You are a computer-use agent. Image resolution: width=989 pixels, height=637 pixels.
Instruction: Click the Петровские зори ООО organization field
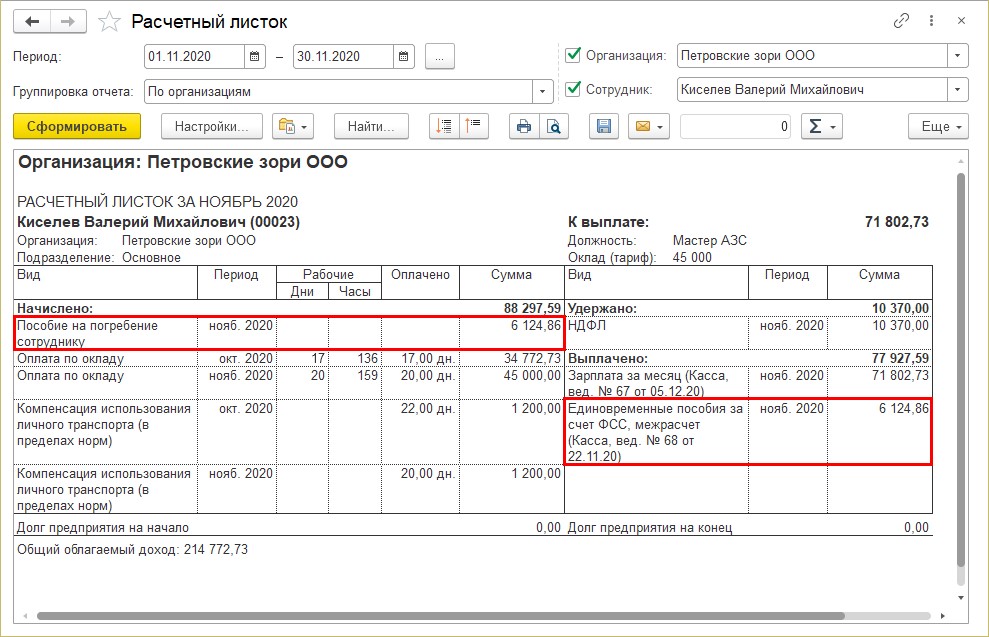pyautogui.click(x=812, y=56)
